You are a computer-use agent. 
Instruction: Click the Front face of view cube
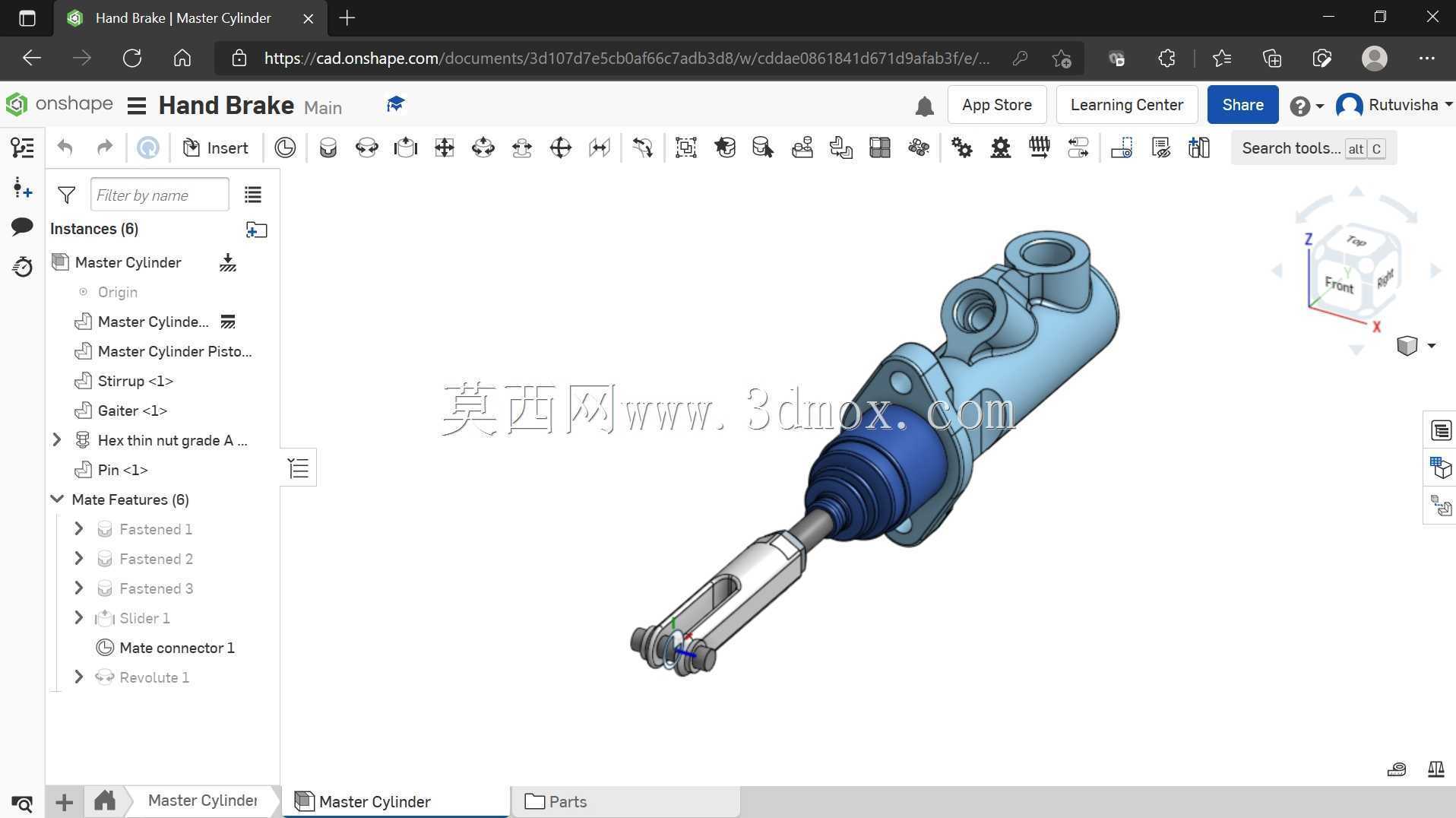click(x=1339, y=285)
